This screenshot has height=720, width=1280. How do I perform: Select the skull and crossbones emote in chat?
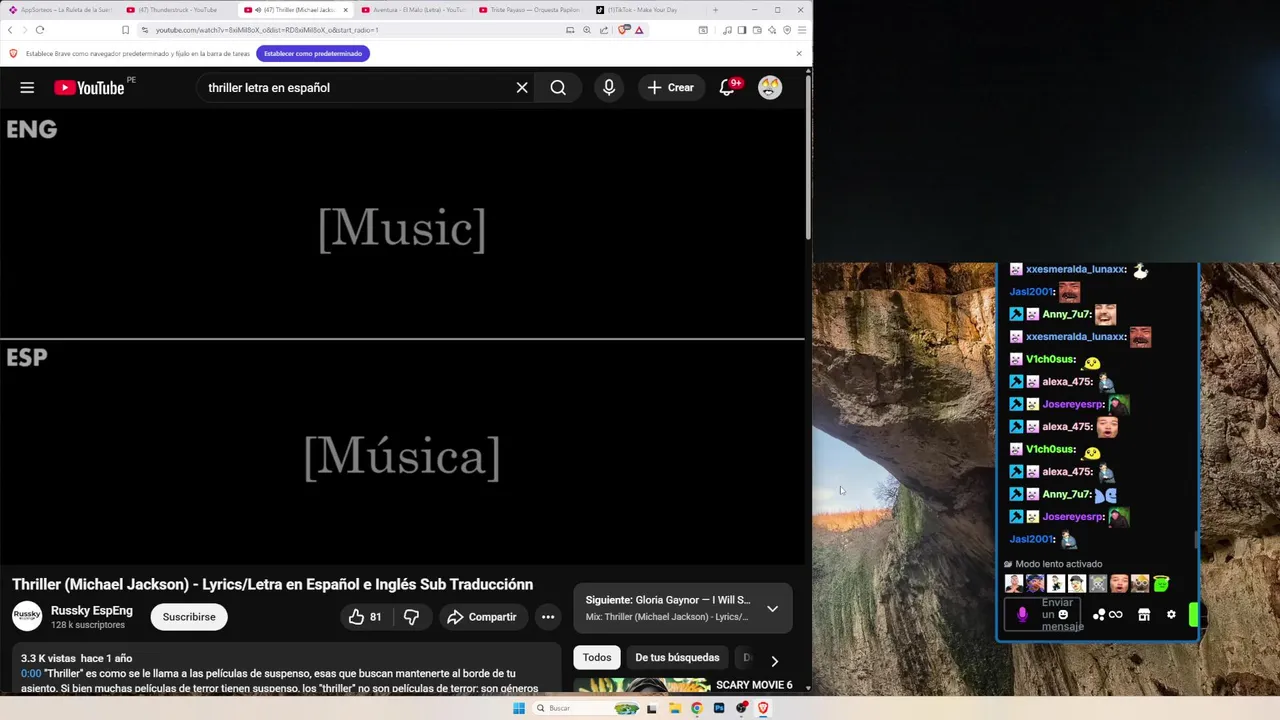click(x=1098, y=583)
